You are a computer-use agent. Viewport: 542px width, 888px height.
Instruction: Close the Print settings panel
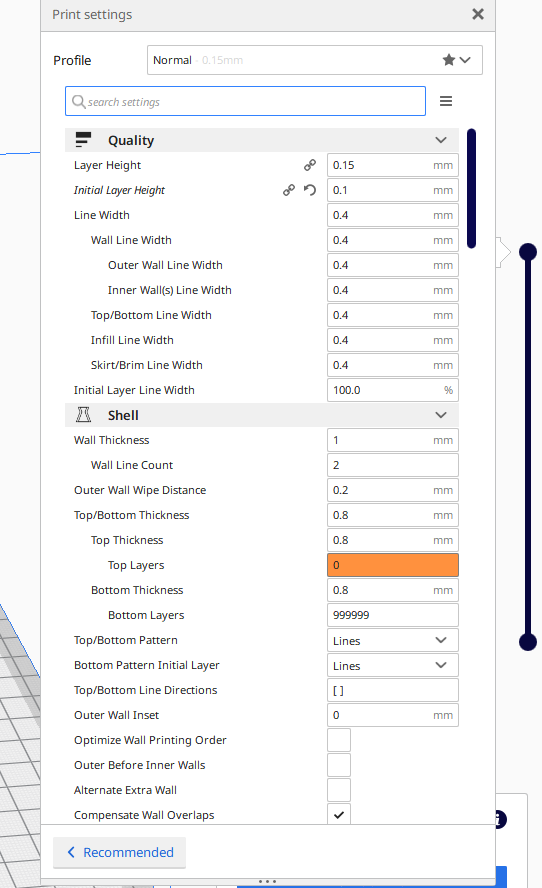click(478, 14)
